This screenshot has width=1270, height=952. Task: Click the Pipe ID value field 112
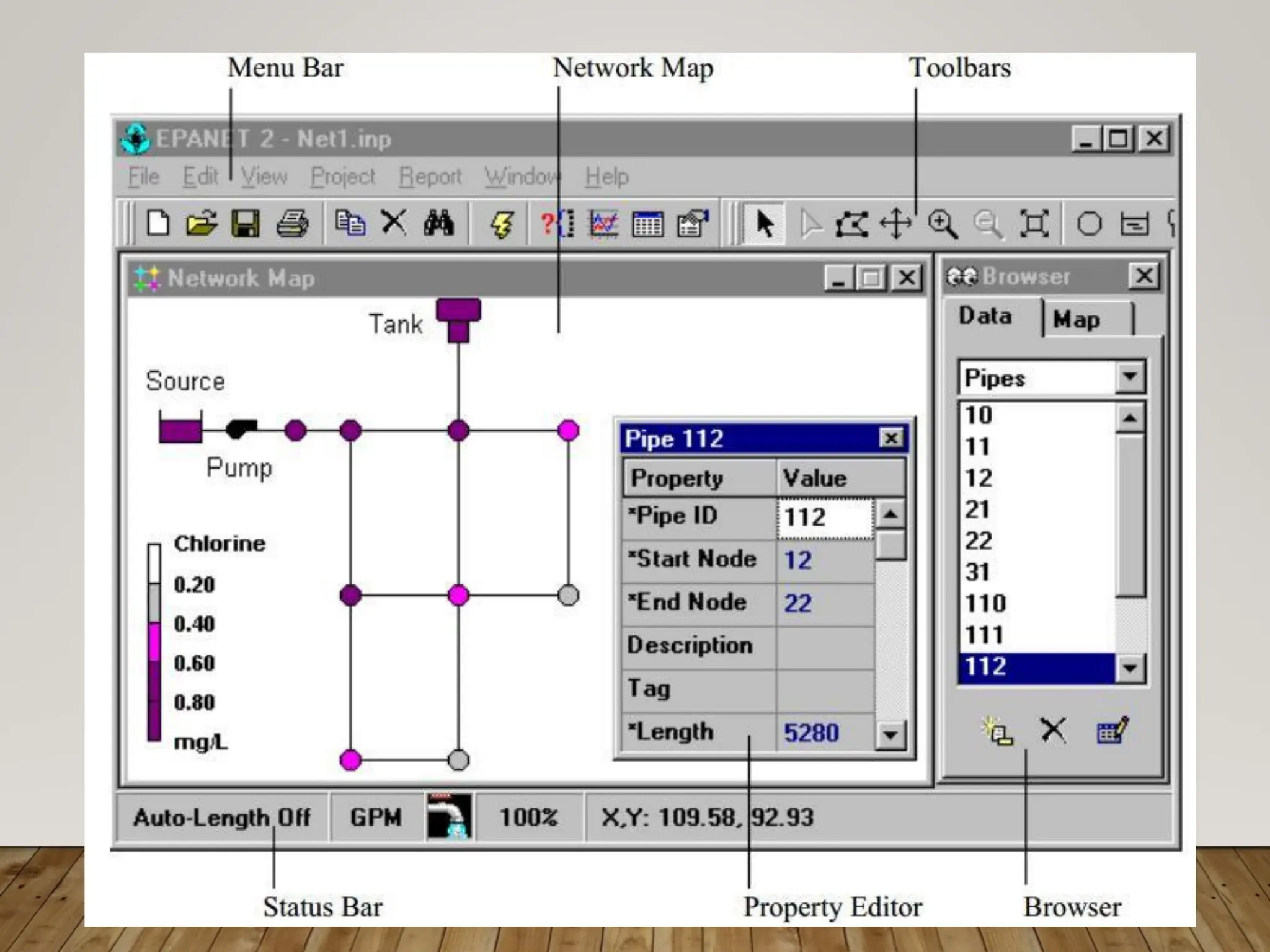(x=824, y=518)
